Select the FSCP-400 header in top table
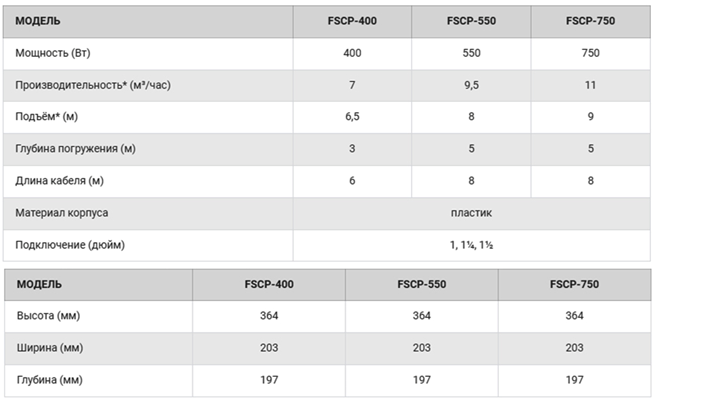This screenshot has width=722, height=401. point(352,21)
